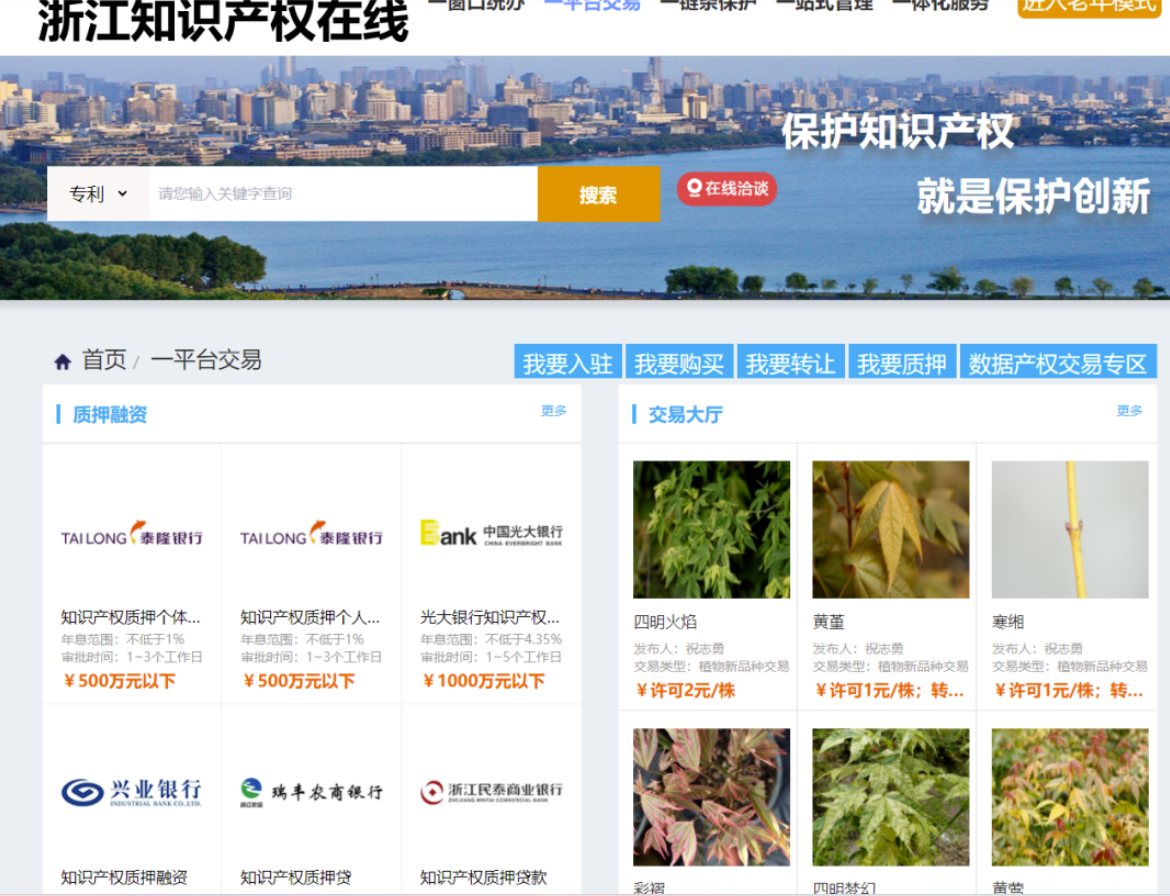1170x896 pixels.
Task: Select the 我要入驻 tab
Action: 568,362
